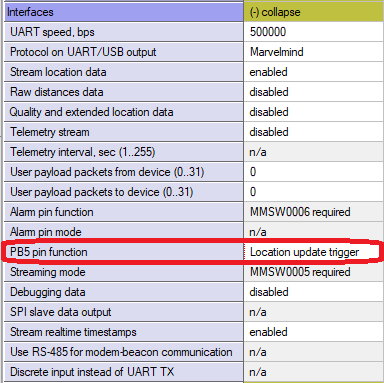Change PB5 pin function Location update trigger

[x=313, y=252]
